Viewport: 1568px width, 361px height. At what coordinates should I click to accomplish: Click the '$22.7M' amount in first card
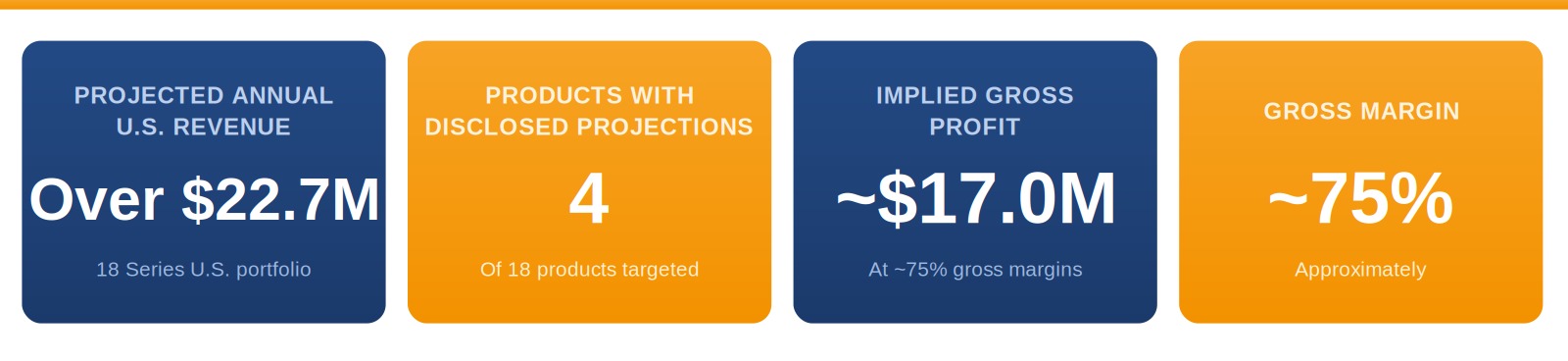click(280, 199)
